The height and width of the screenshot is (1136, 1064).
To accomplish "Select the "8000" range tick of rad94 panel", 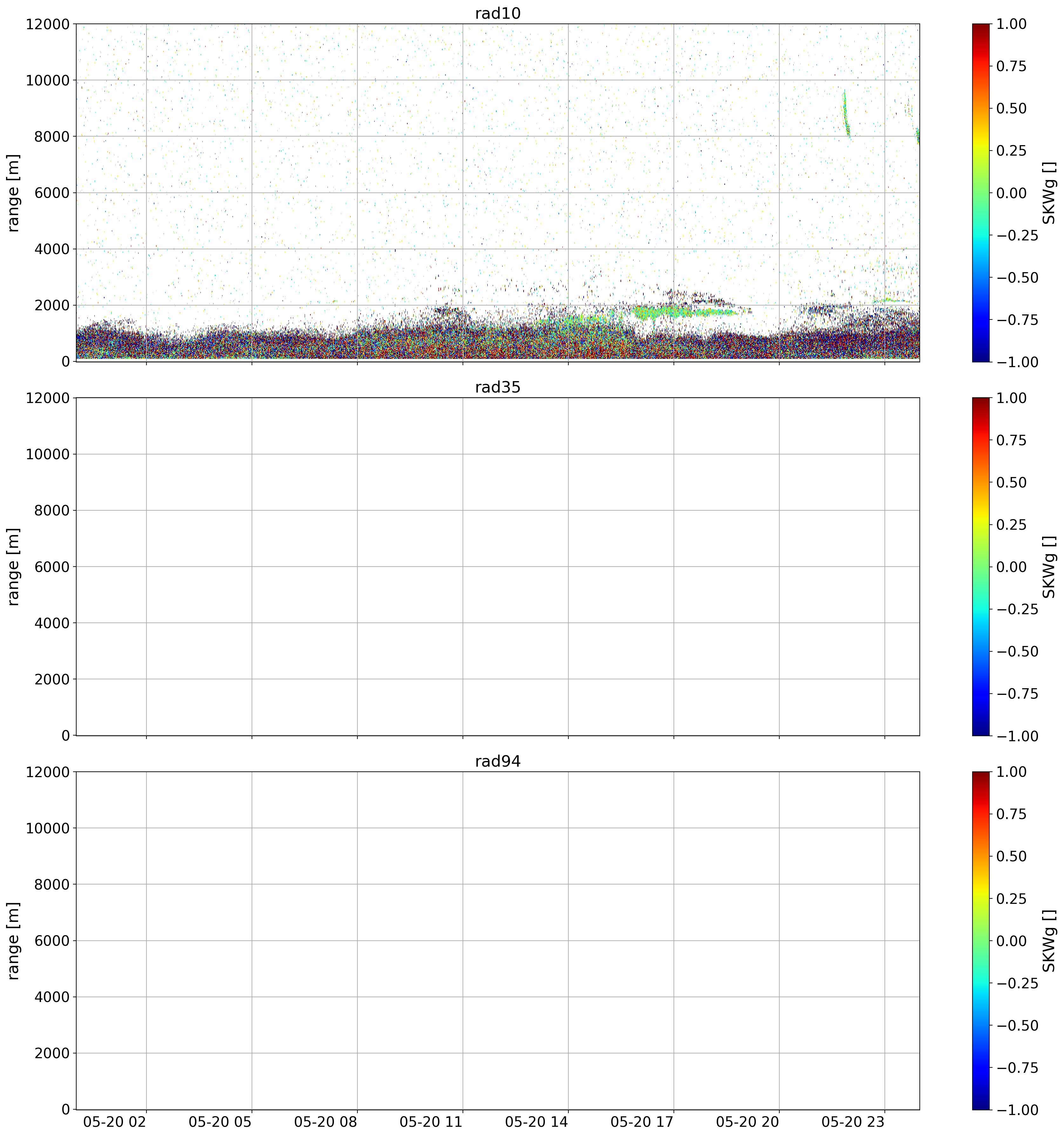I will [x=52, y=884].
